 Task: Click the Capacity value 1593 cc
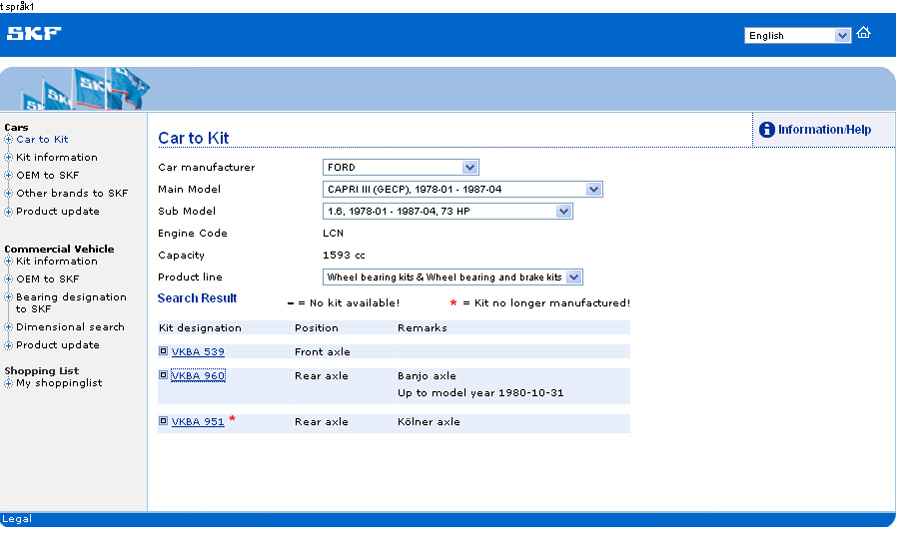pyautogui.click(x=344, y=255)
